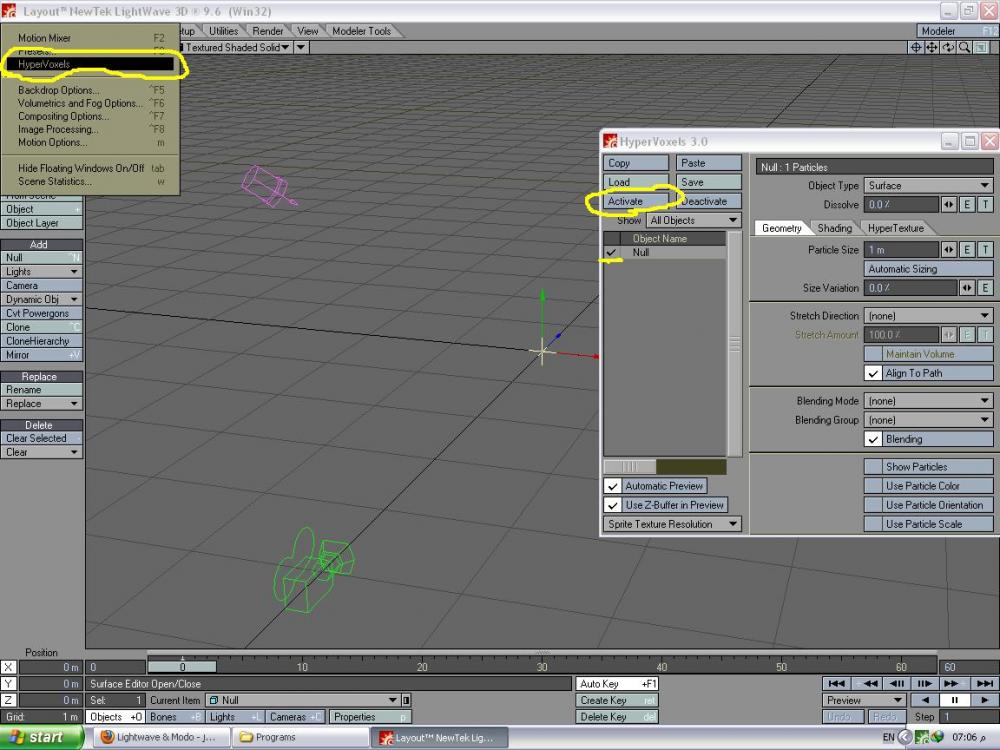Go to previous keyframe button

pos(866,683)
